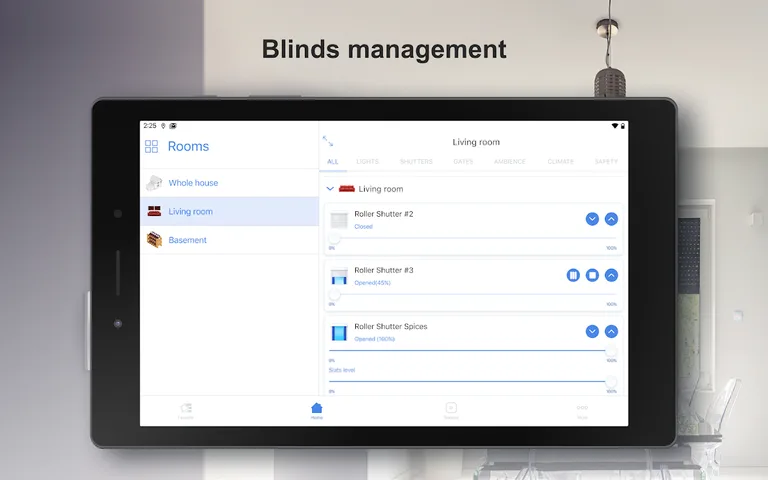Lower Roller Shutter Spices with down arrow

coord(592,332)
